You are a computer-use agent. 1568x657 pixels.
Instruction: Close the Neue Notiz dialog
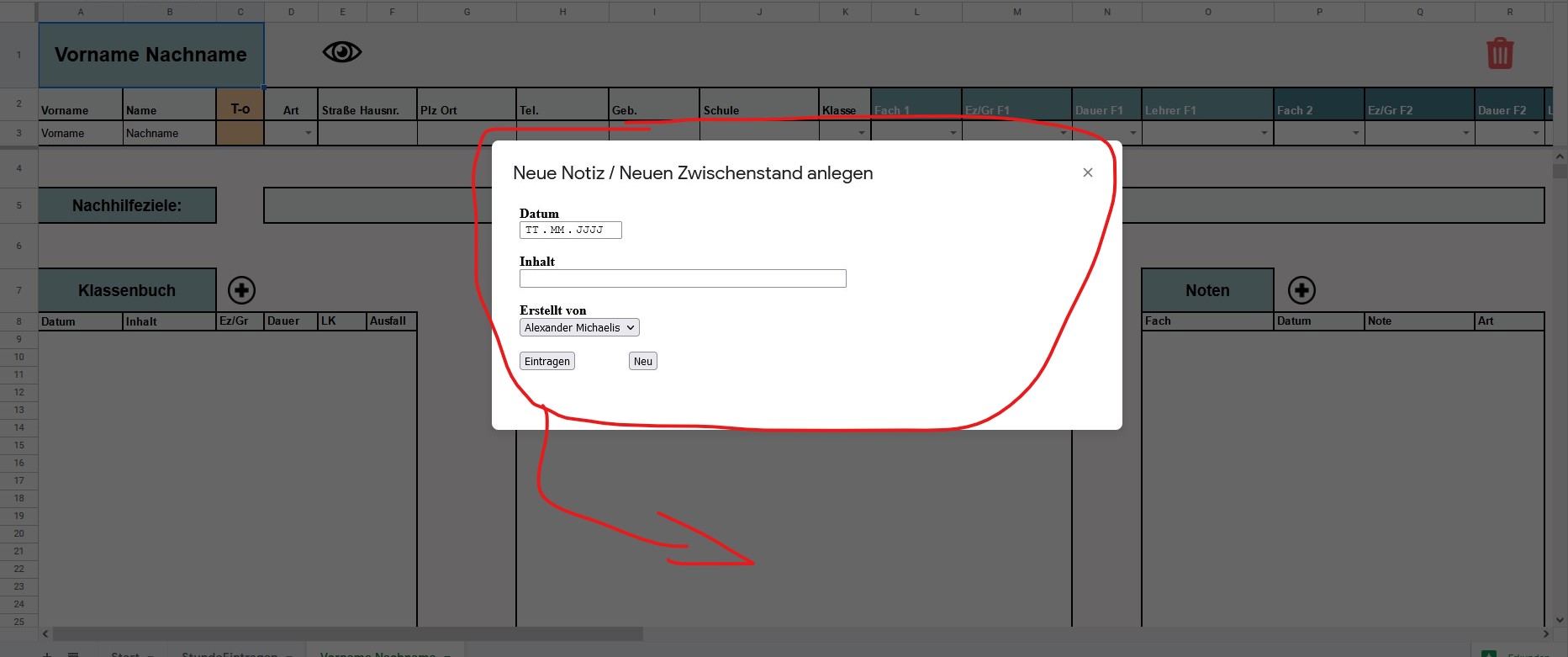click(1088, 172)
